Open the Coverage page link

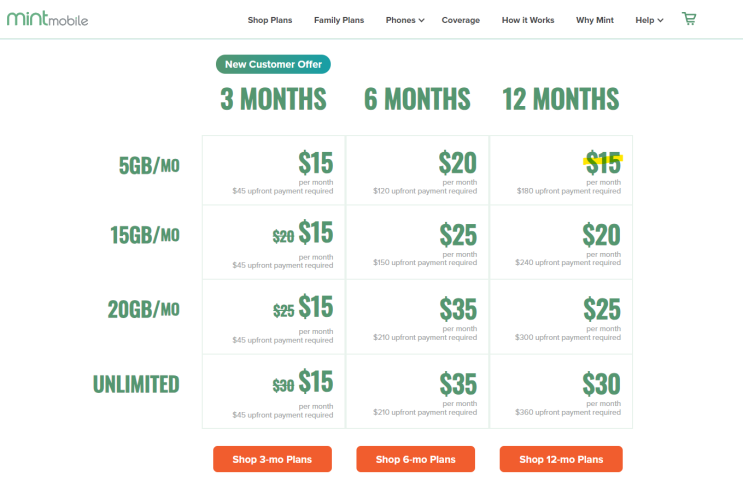[x=461, y=20]
